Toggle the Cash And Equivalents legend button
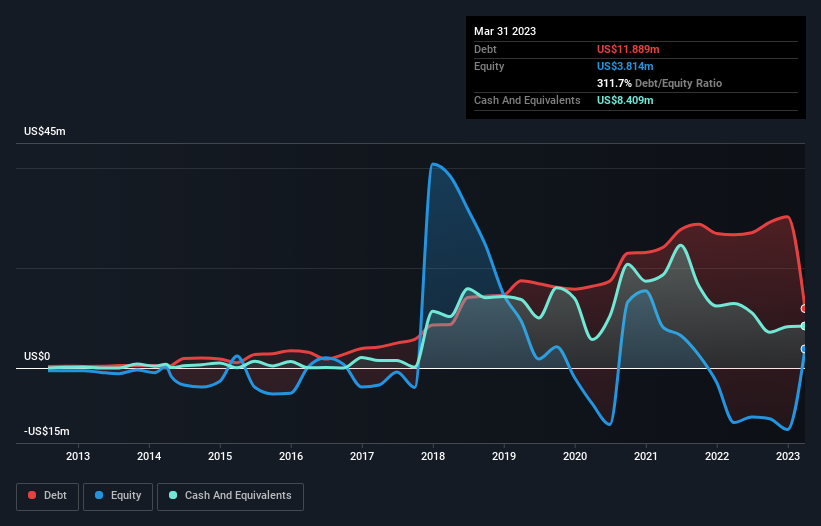The height and width of the screenshot is (526, 821). point(230,496)
